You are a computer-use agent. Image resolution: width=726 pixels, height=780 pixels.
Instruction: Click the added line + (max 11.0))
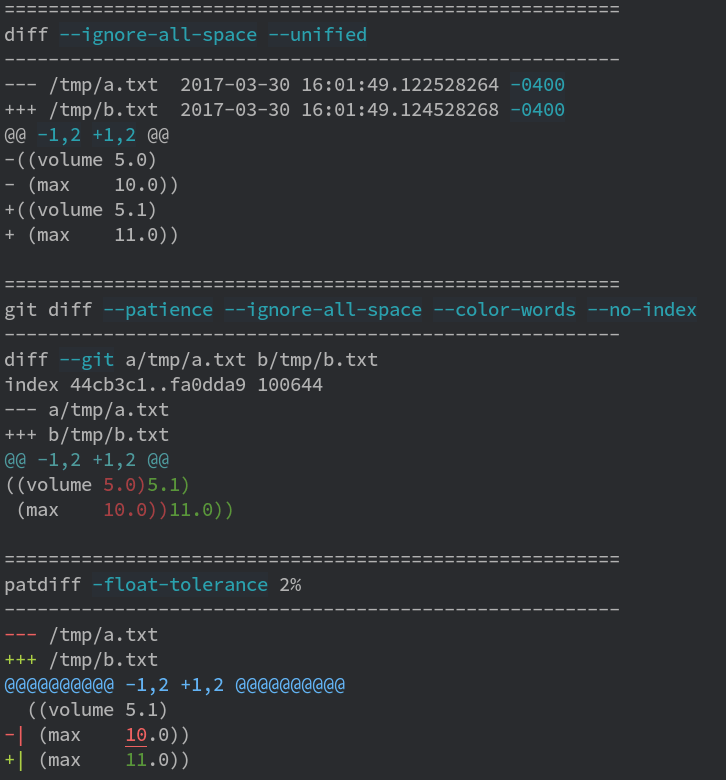tap(92, 235)
